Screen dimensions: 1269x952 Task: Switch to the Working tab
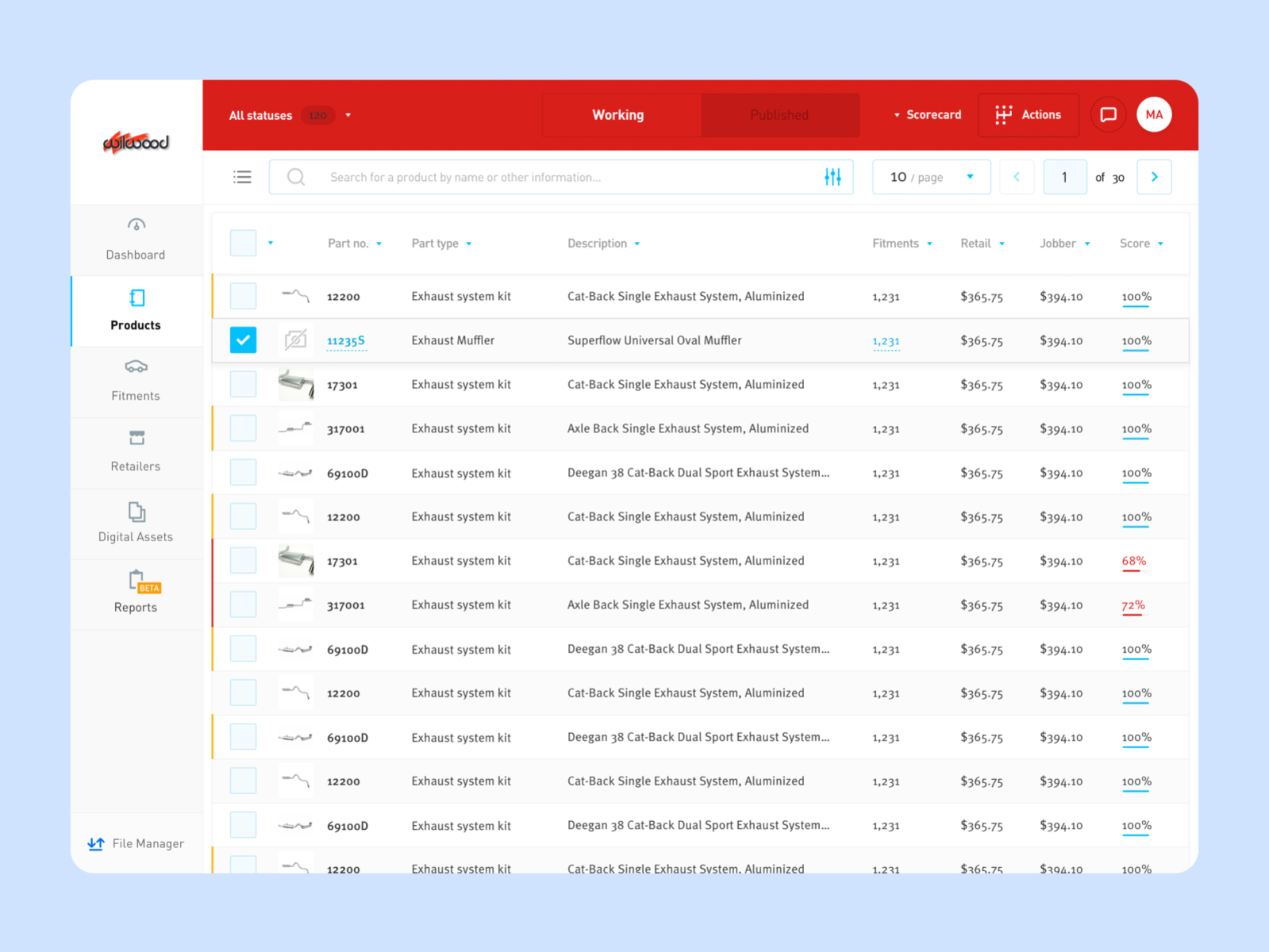(622, 115)
